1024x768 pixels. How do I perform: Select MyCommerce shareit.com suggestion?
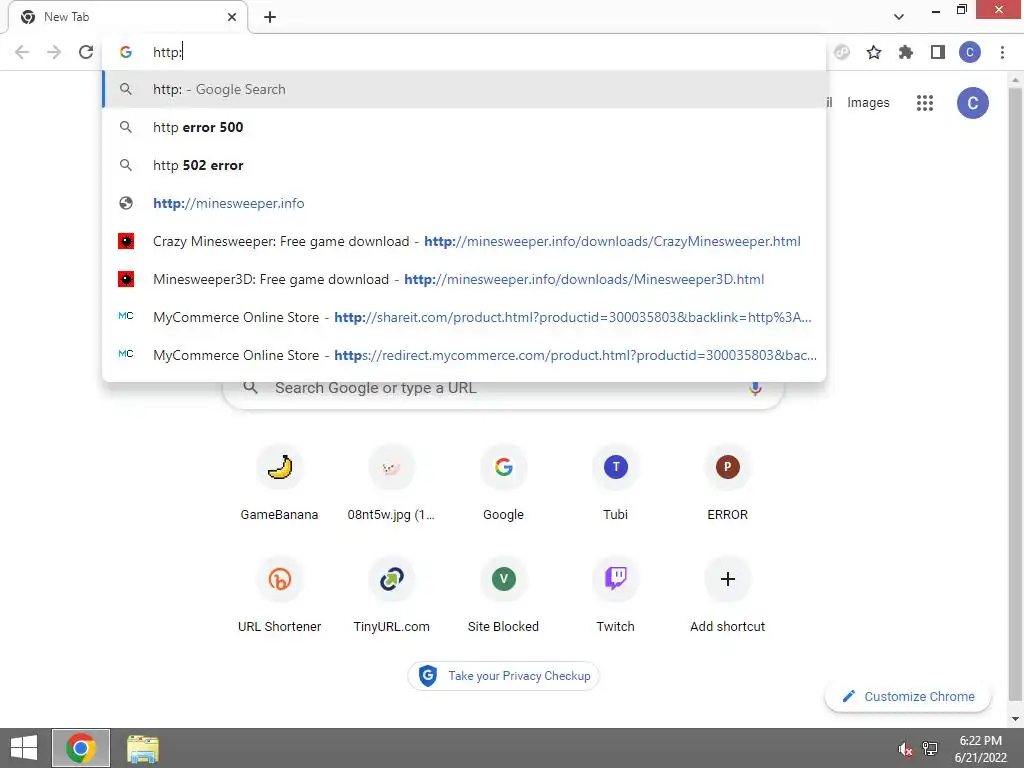coord(464,317)
